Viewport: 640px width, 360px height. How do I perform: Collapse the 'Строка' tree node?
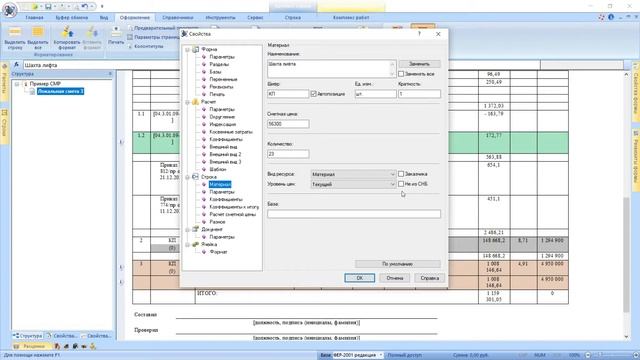tap(187, 177)
